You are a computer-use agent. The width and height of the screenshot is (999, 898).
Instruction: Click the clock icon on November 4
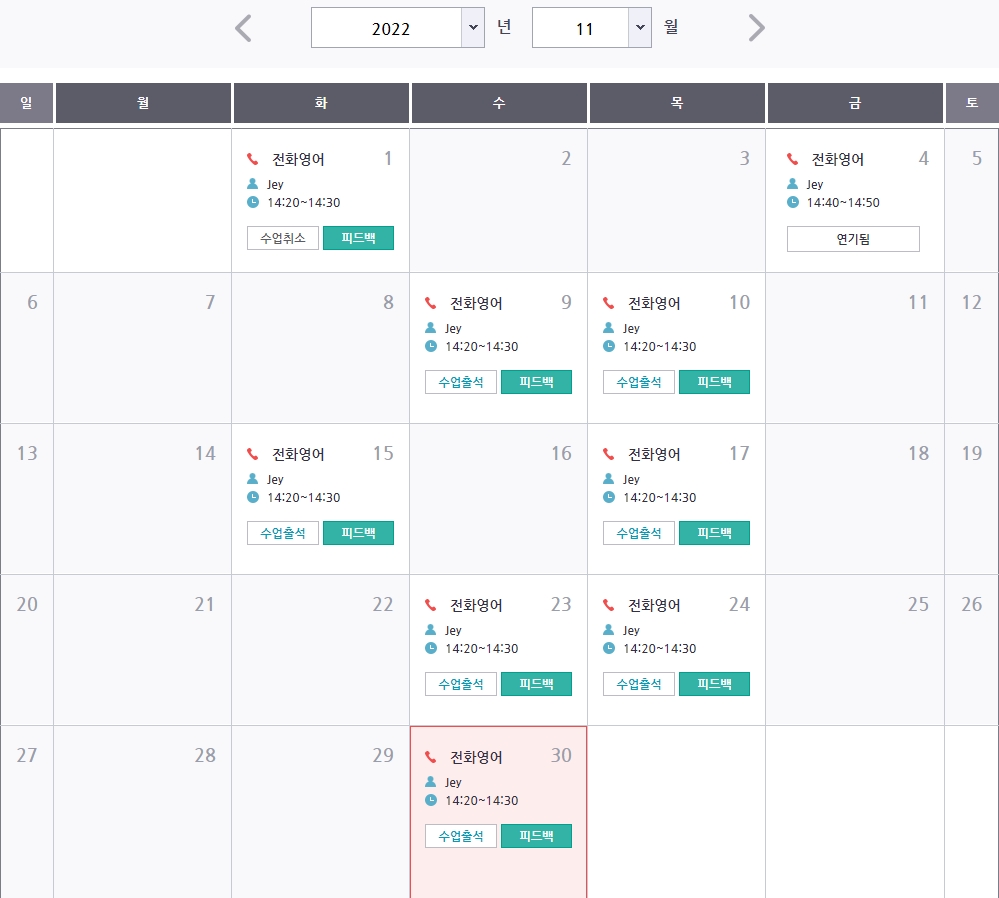pos(793,202)
